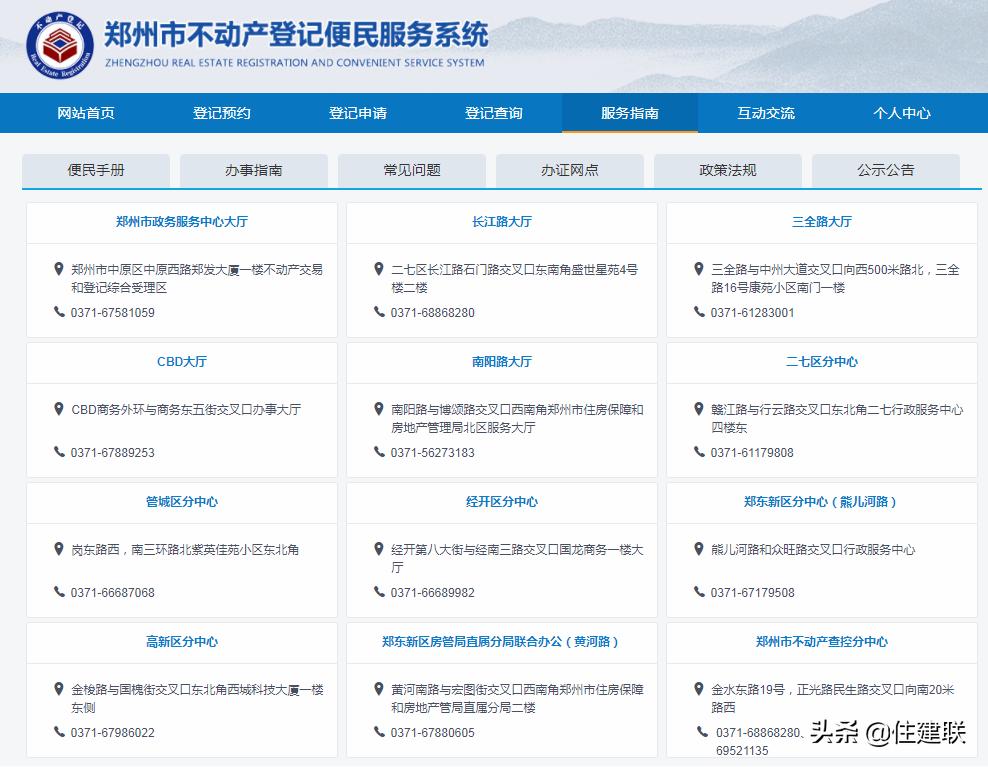The height and width of the screenshot is (767, 988).
Task: Open the 三全路大厅 heading link
Action: (x=822, y=222)
